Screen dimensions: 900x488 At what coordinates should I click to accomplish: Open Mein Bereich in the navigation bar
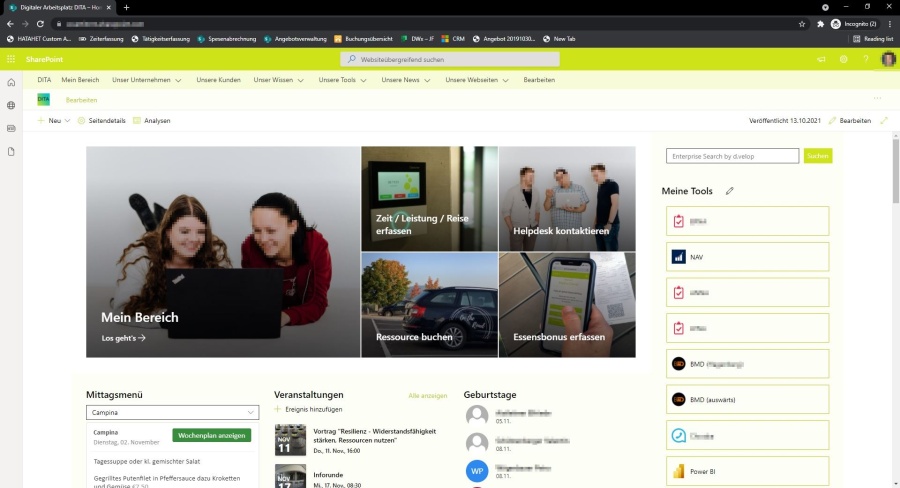80,80
